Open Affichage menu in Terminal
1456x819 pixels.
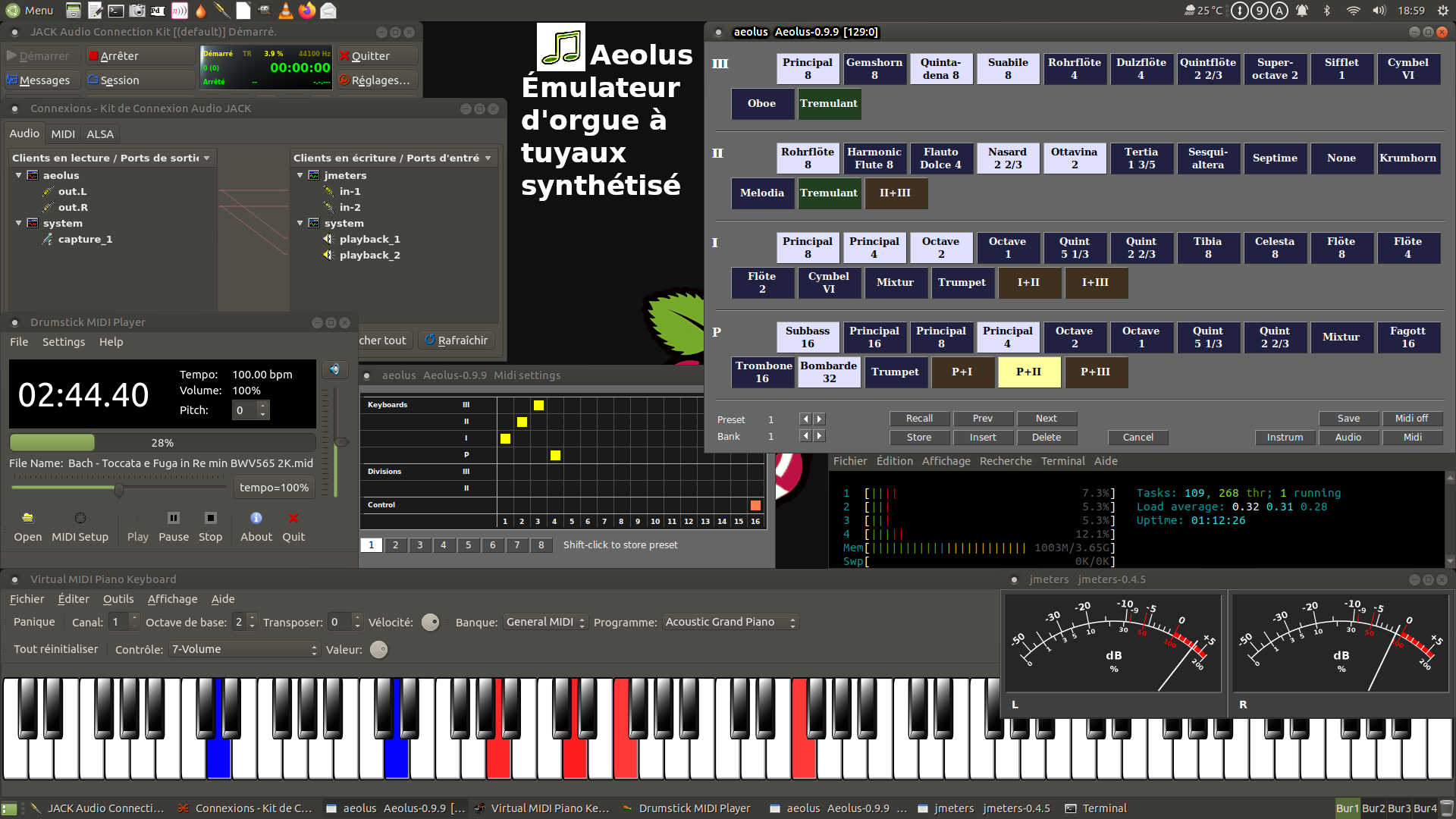coord(946,461)
